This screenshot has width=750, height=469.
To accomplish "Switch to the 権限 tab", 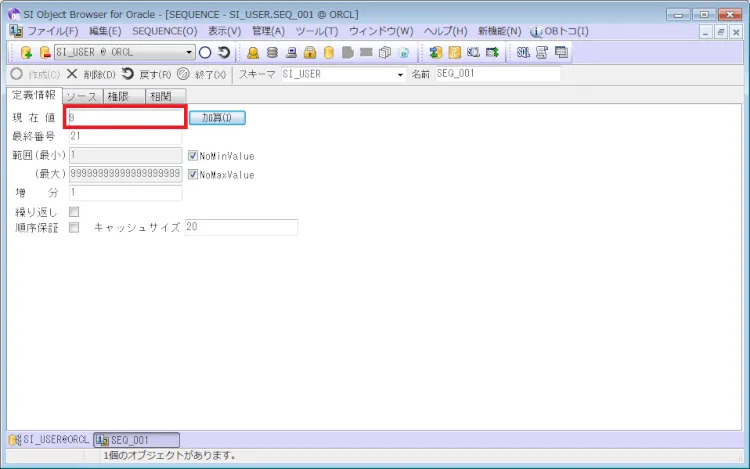I will pyautogui.click(x=124, y=96).
